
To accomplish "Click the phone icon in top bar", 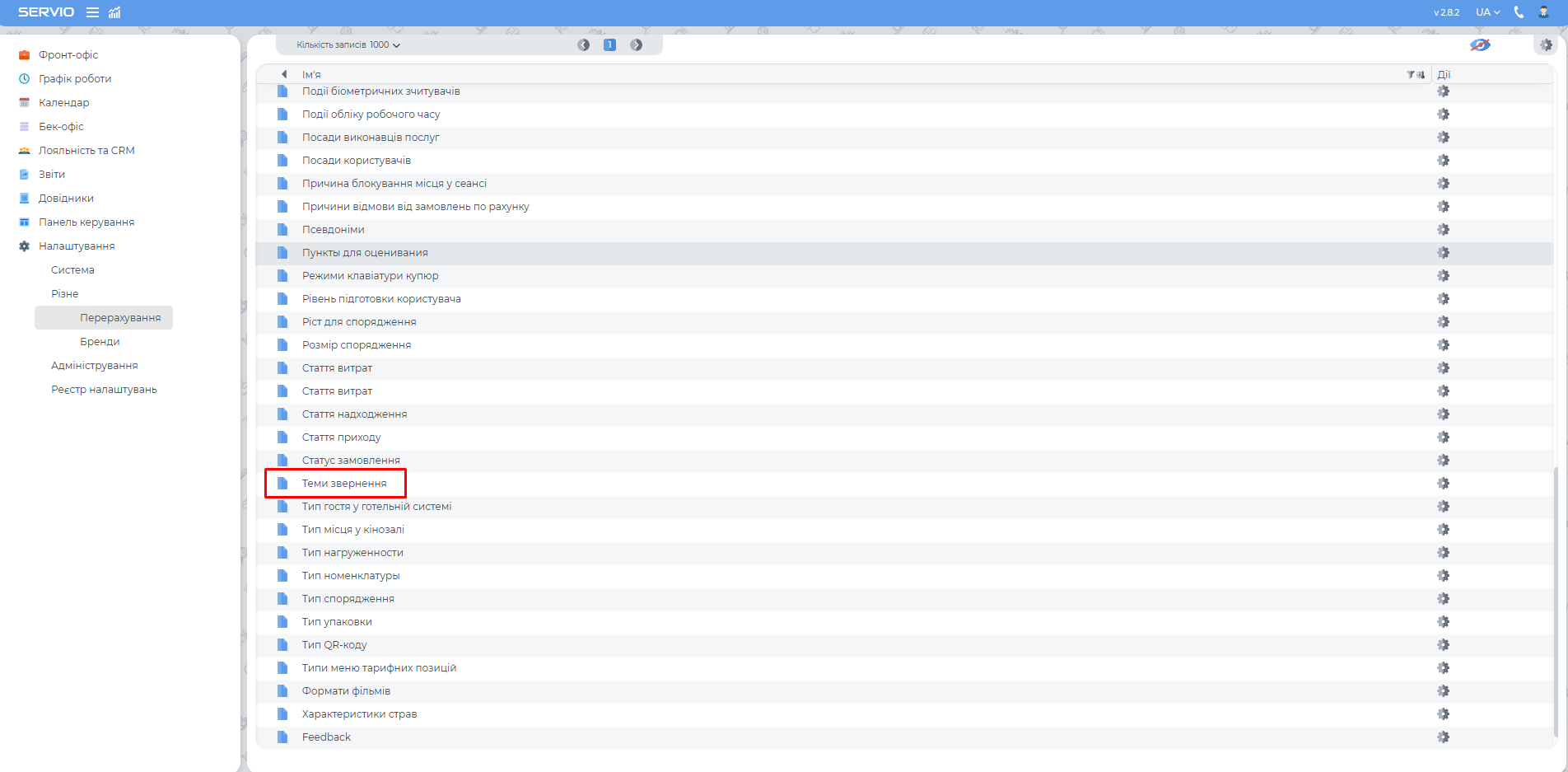I will pyautogui.click(x=1519, y=12).
